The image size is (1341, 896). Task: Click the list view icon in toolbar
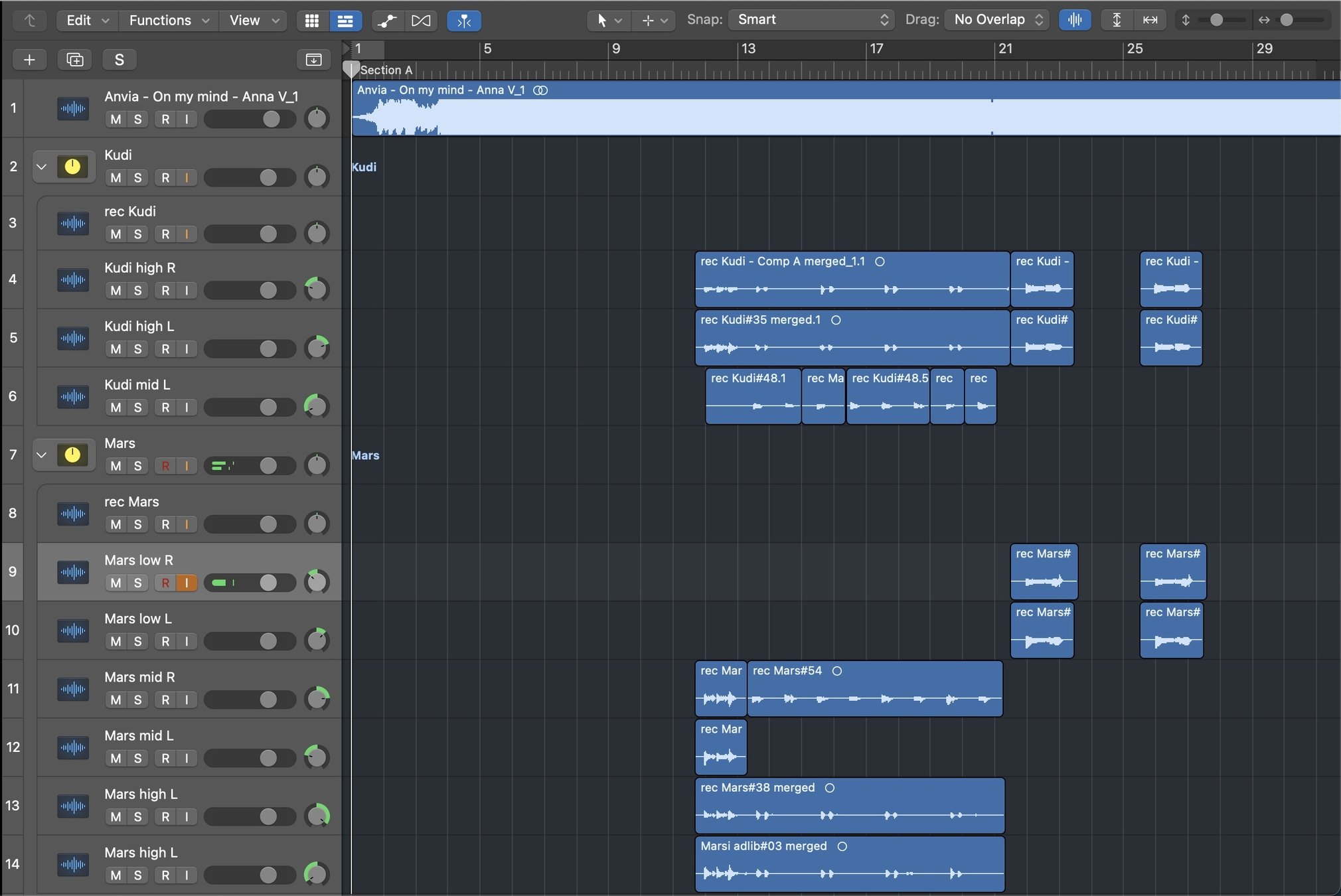tap(345, 21)
